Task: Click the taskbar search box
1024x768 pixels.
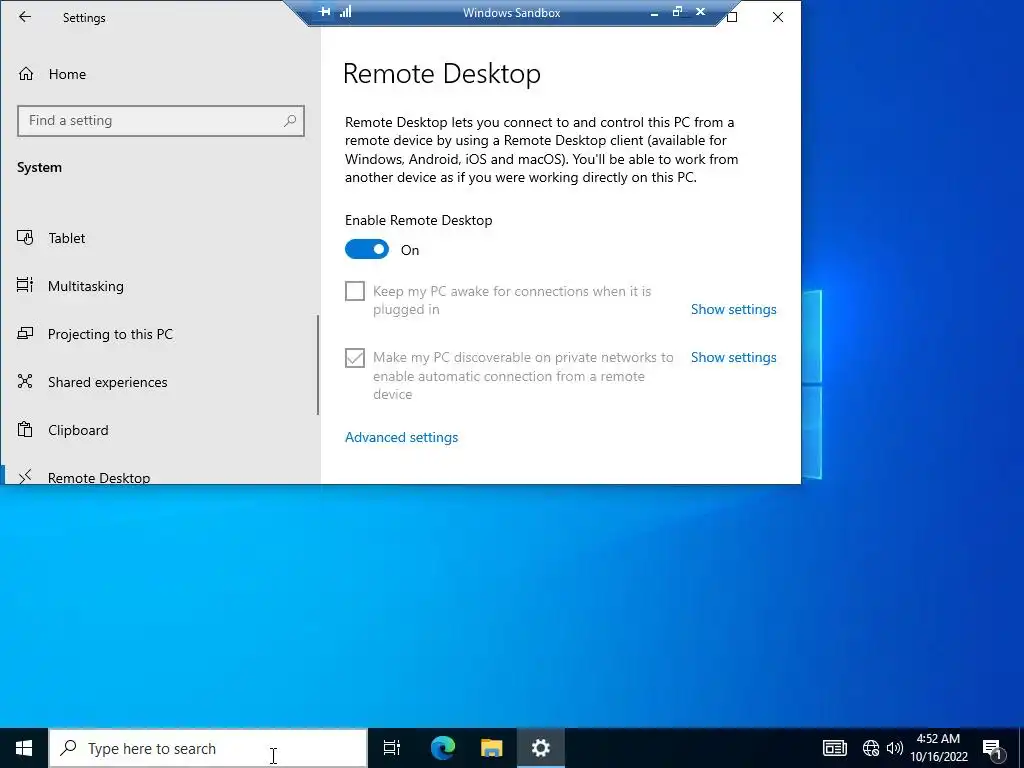Action: (x=208, y=748)
